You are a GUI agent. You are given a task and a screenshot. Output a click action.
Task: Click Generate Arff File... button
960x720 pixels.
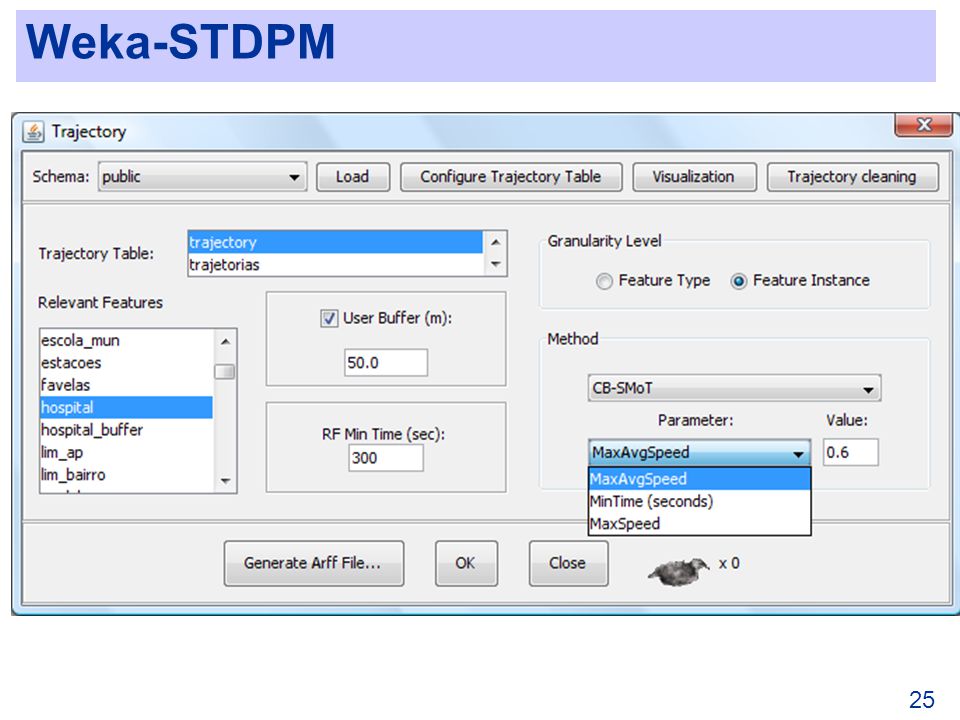313,563
